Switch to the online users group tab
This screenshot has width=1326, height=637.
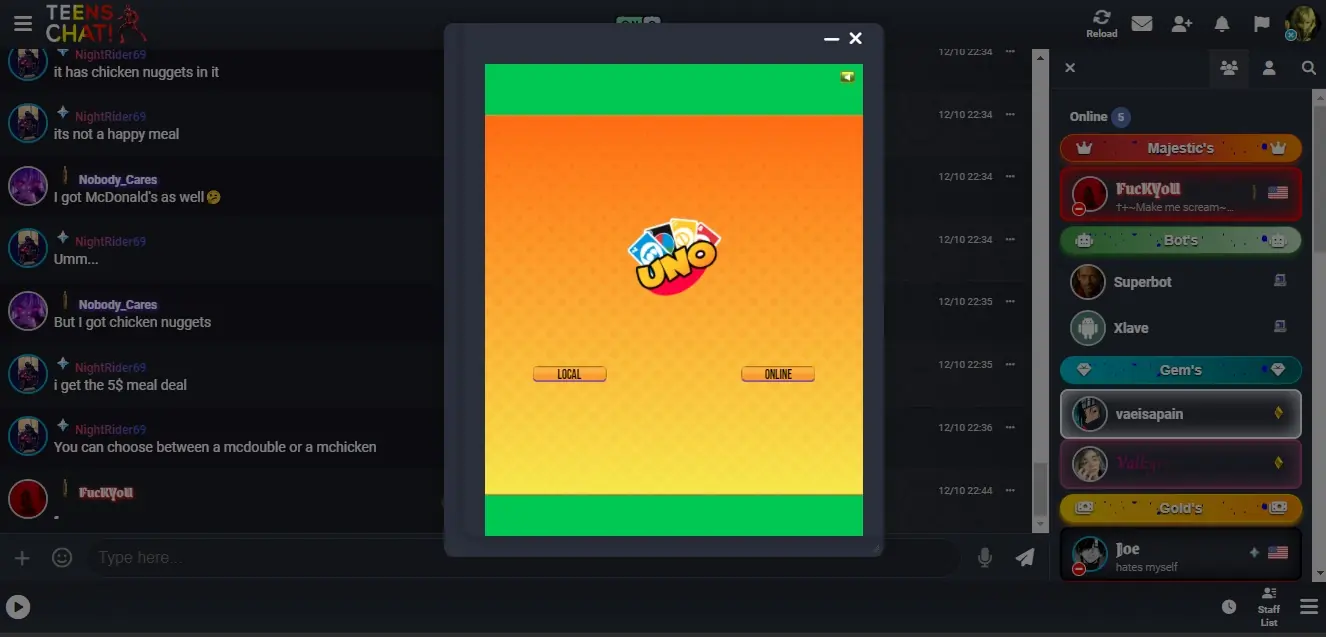(1228, 68)
